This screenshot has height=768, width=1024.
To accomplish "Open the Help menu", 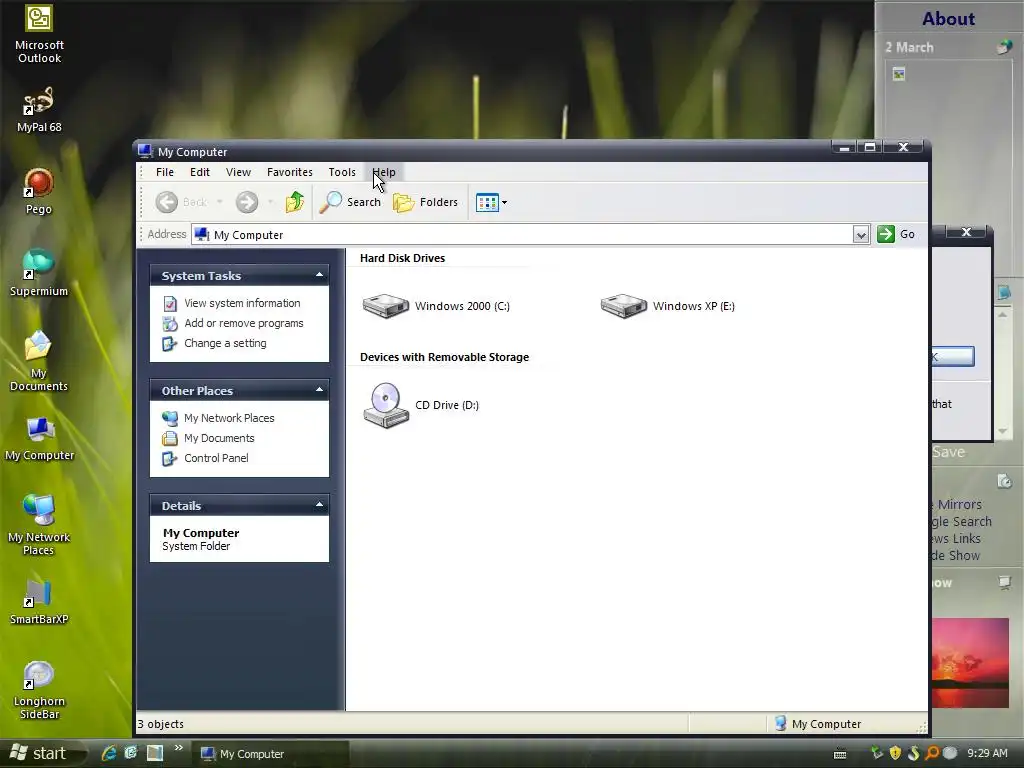I will 384,172.
